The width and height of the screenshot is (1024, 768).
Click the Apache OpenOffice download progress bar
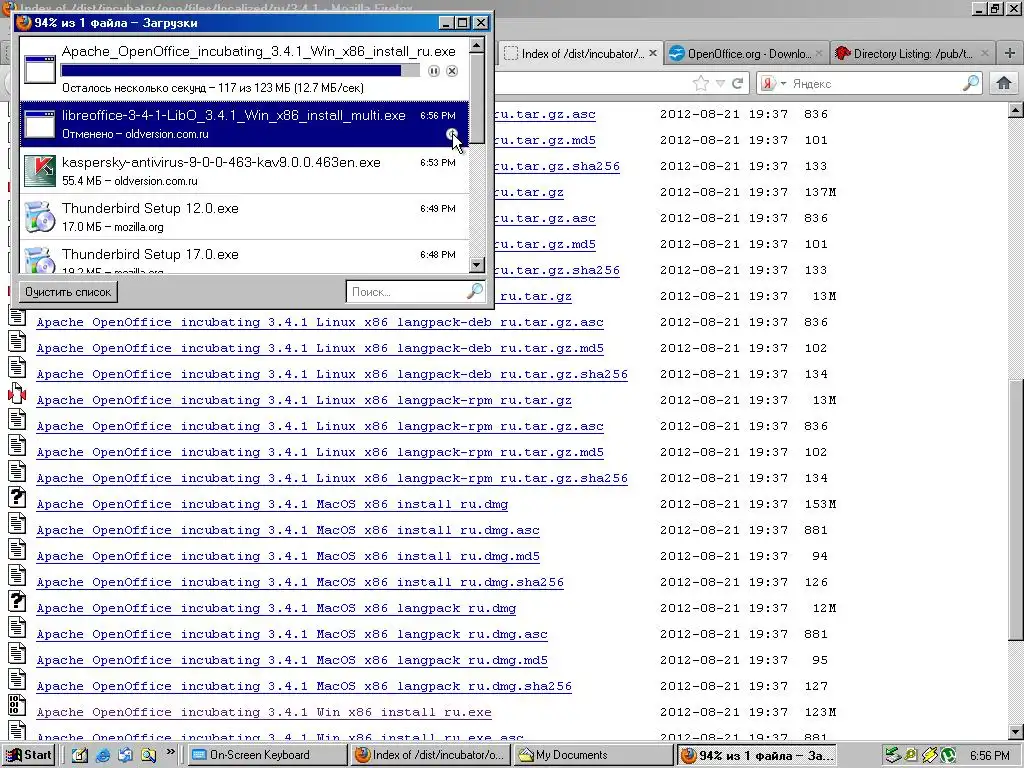240,71
